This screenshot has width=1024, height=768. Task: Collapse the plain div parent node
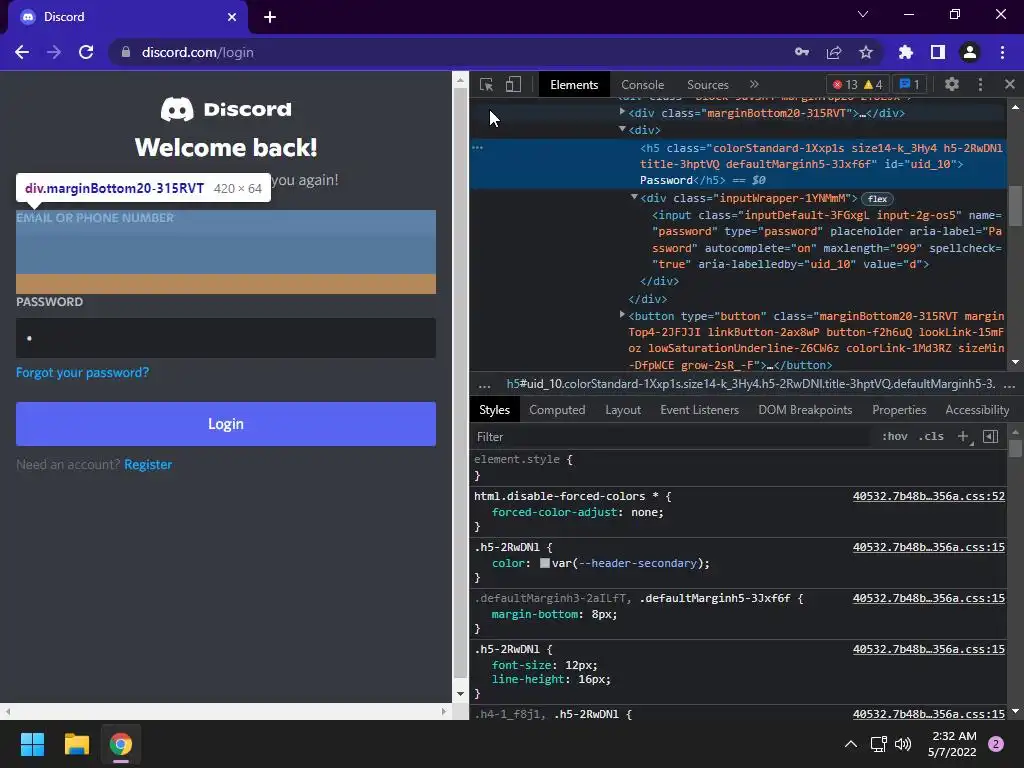(x=622, y=129)
